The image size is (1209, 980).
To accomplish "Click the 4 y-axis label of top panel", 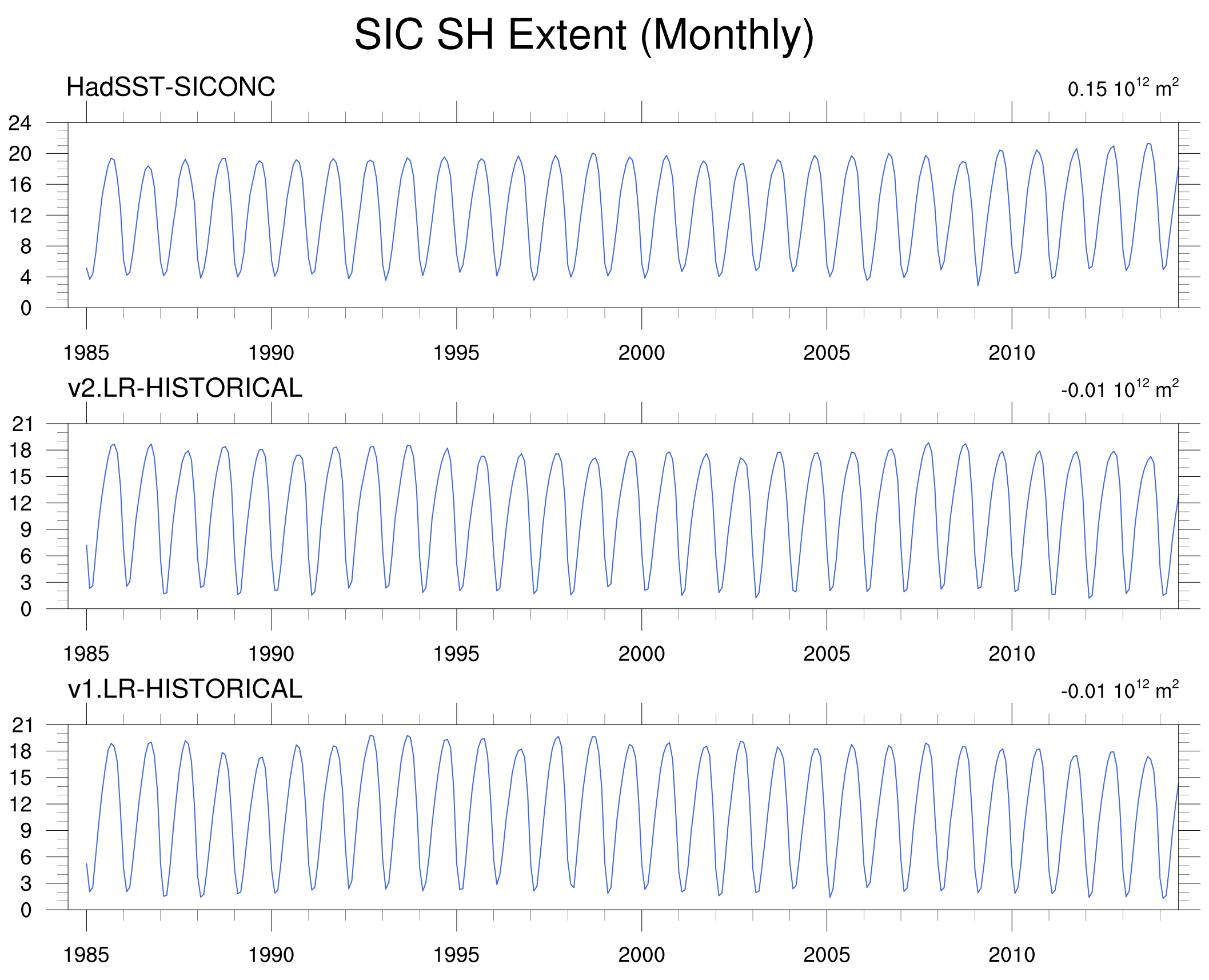I will coord(26,277).
